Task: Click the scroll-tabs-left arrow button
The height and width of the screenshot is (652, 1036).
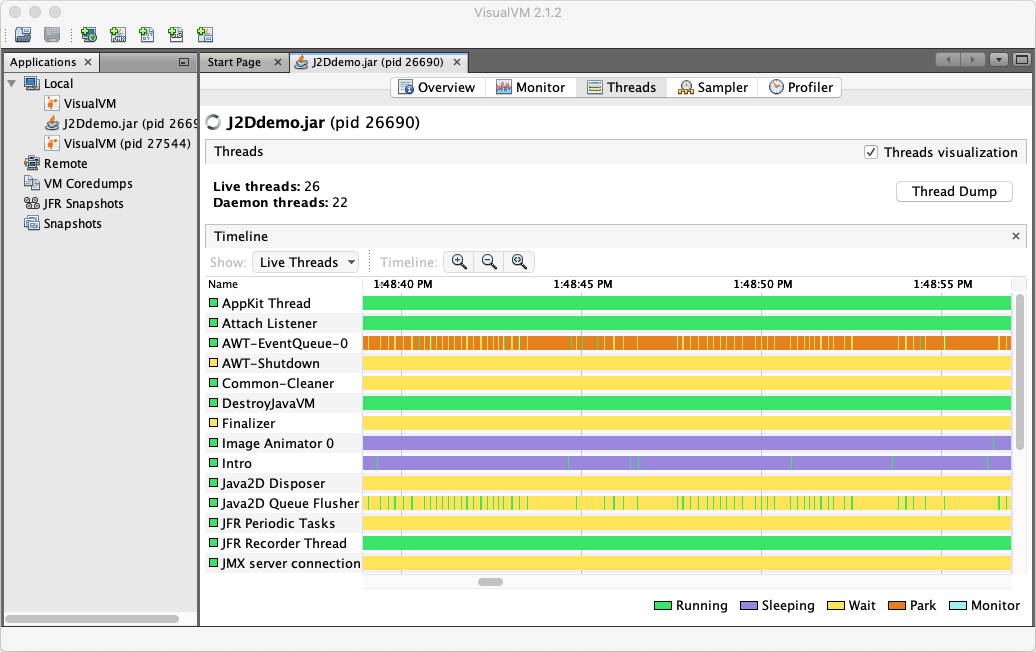Action: [948, 59]
